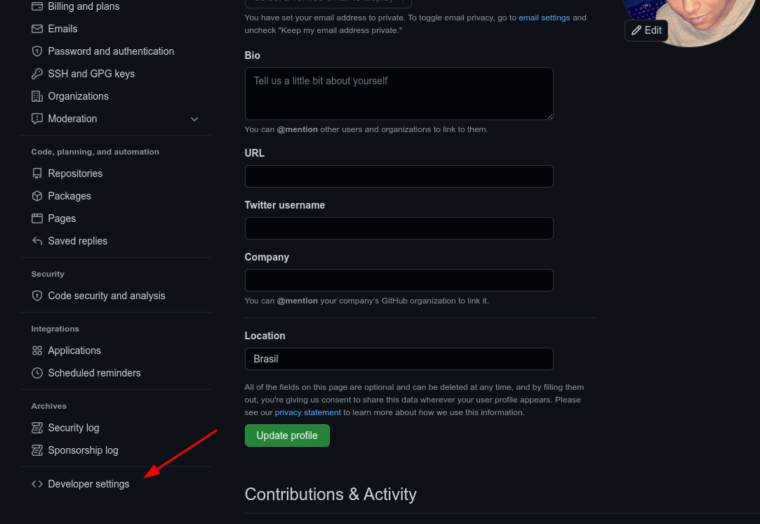Open the public email dropdown
The image size is (760, 524).
(x=328, y=3)
